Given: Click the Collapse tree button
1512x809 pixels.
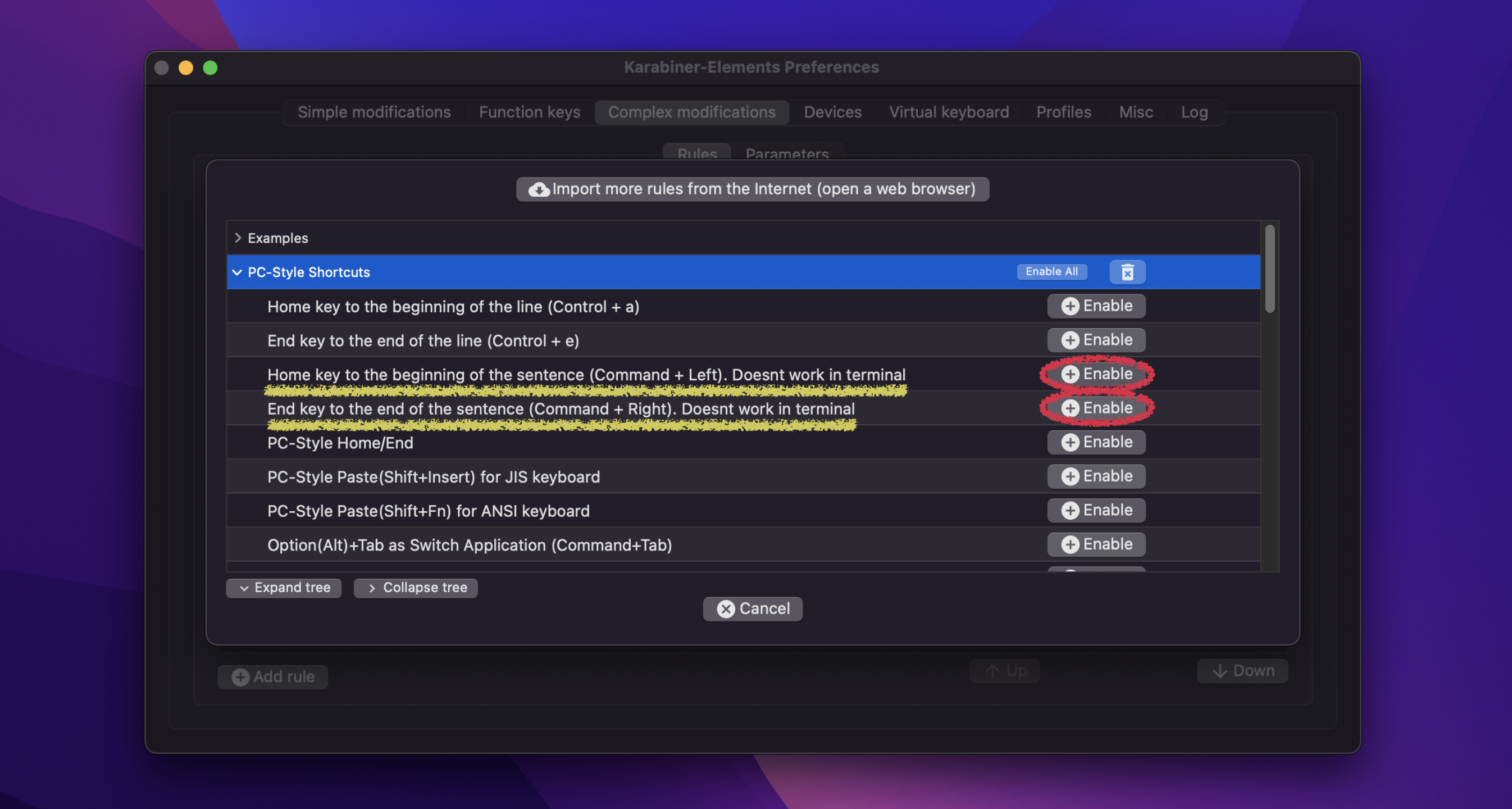Looking at the screenshot, I should [416, 588].
